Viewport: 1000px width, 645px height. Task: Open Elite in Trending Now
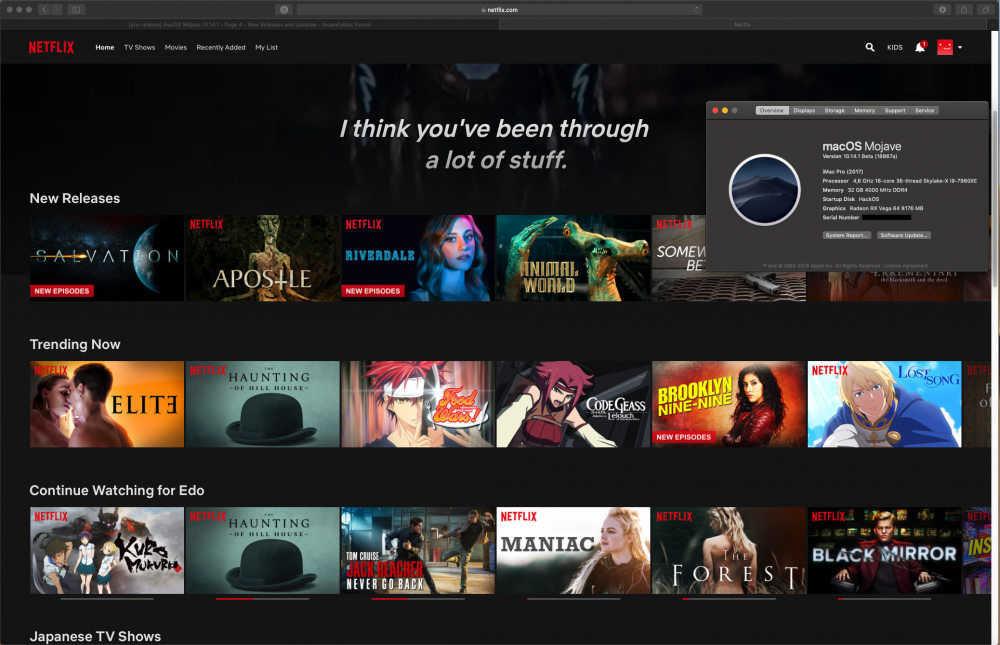click(x=107, y=404)
